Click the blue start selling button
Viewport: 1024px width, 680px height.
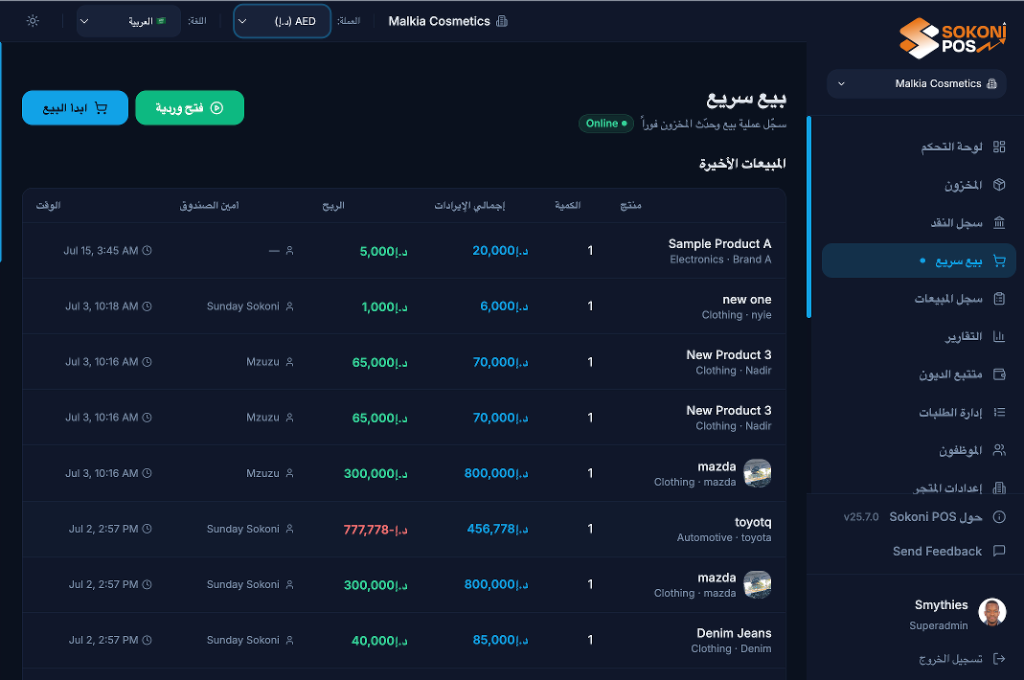75,108
